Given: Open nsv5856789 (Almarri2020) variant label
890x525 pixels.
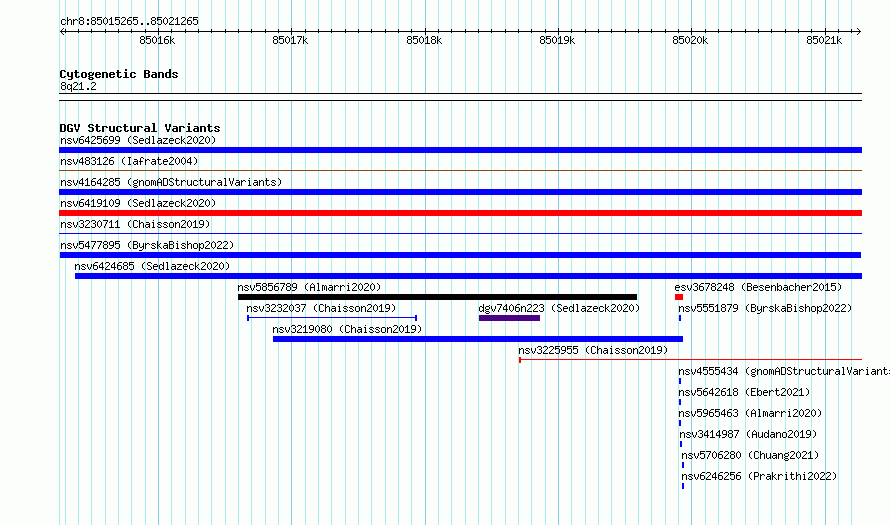Looking at the screenshot, I should (309, 287).
